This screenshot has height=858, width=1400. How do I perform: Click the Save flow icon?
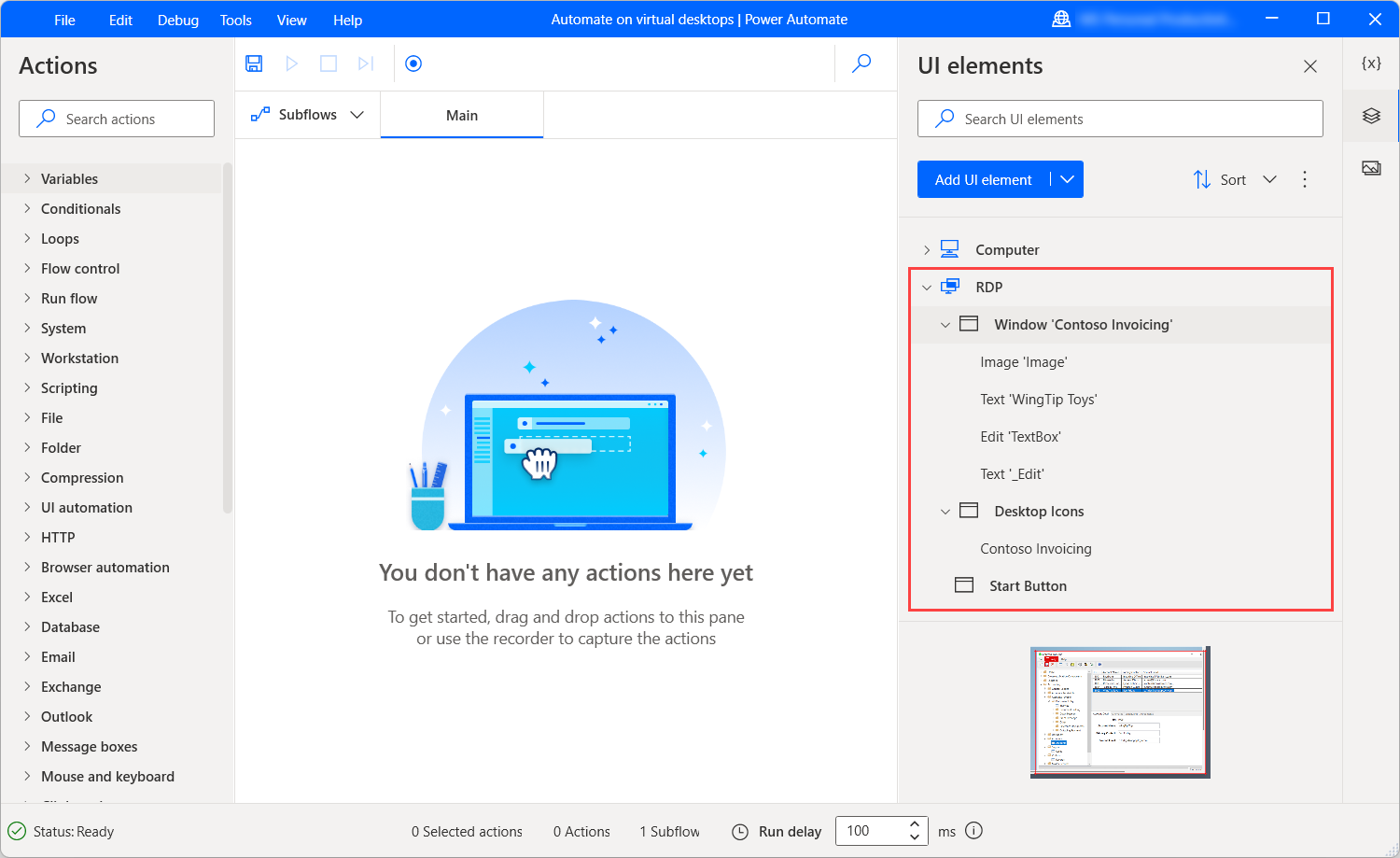point(254,63)
